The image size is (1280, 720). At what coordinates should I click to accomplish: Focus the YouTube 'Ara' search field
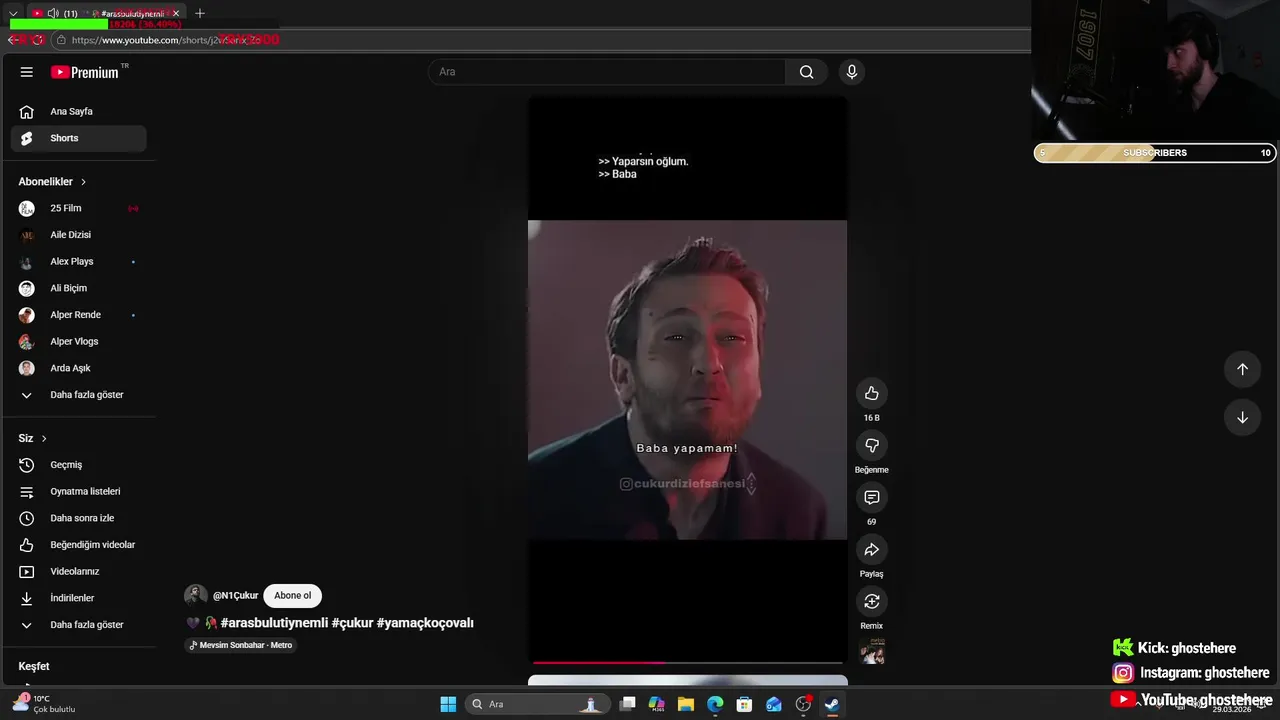pyautogui.click(x=607, y=72)
